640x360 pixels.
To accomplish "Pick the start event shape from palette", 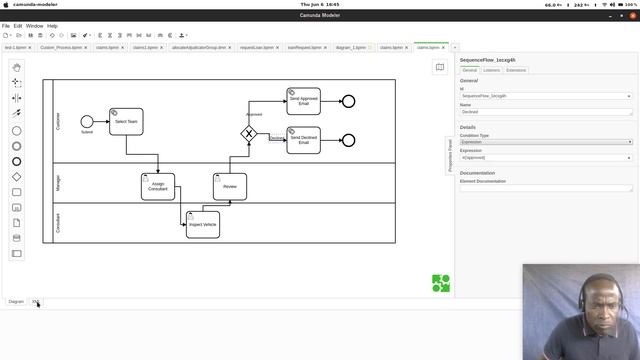I will pyautogui.click(x=16, y=131).
